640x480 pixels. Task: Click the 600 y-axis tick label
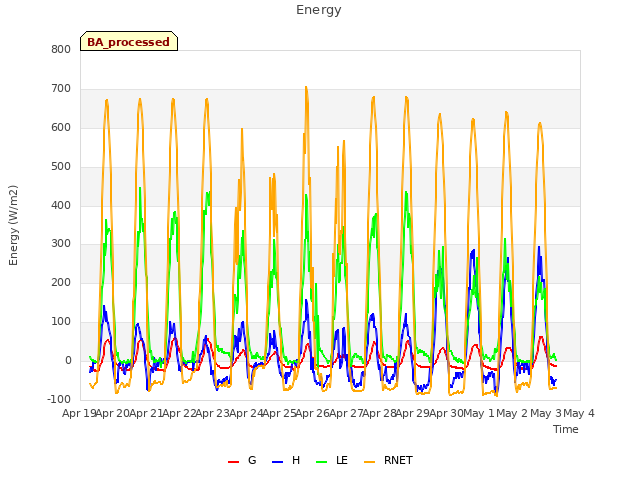pos(61,128)
